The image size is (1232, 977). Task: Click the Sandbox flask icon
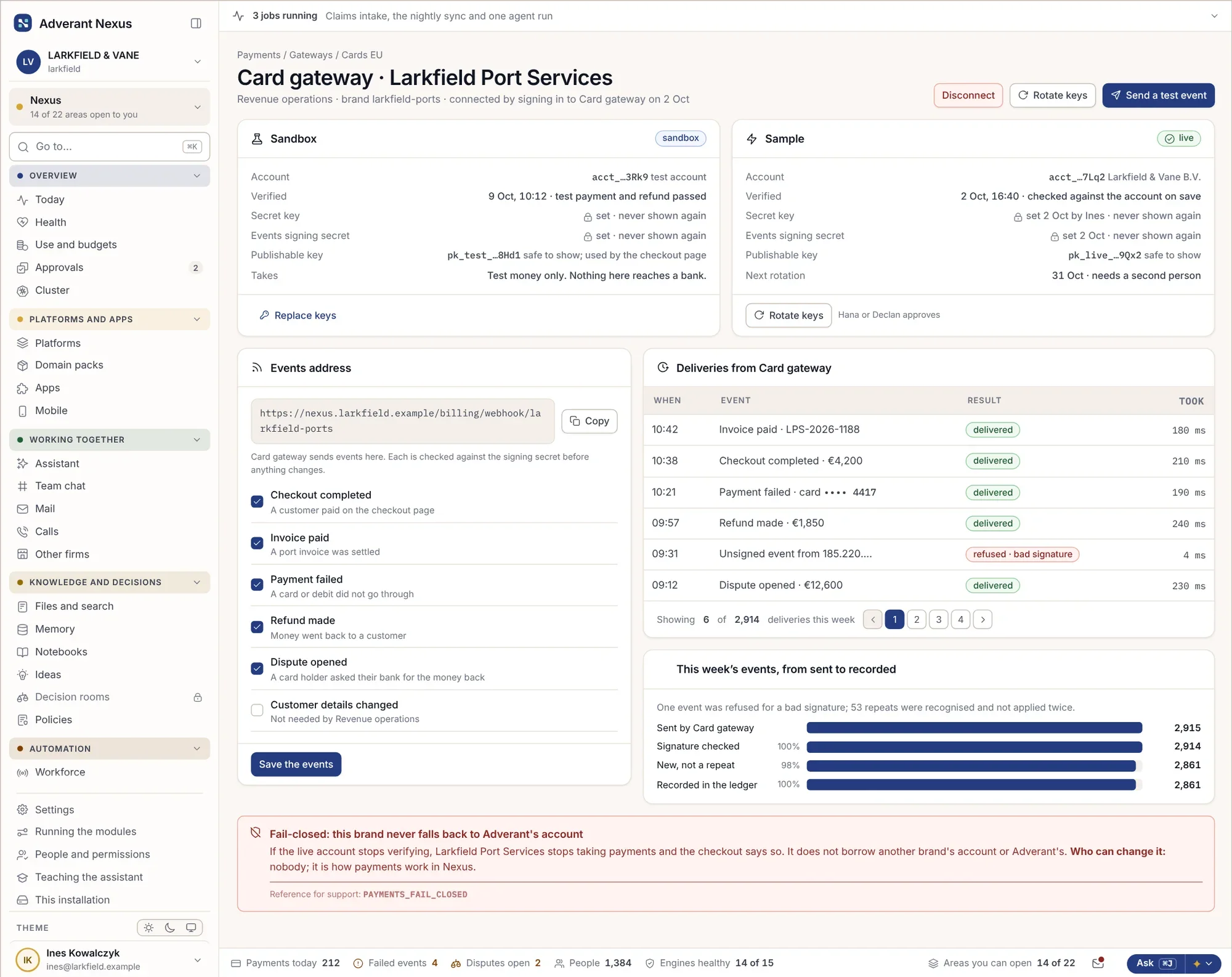pos(257,139)
